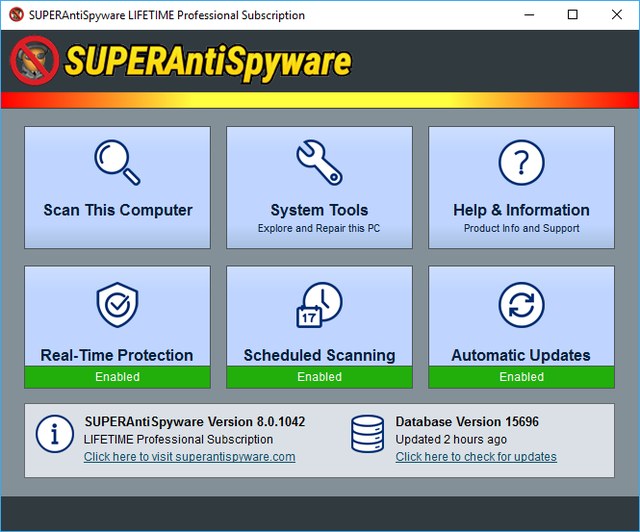Click the magnifying glass scan icon
Viewport: 640px width, 532px height.
click(117, 162)
